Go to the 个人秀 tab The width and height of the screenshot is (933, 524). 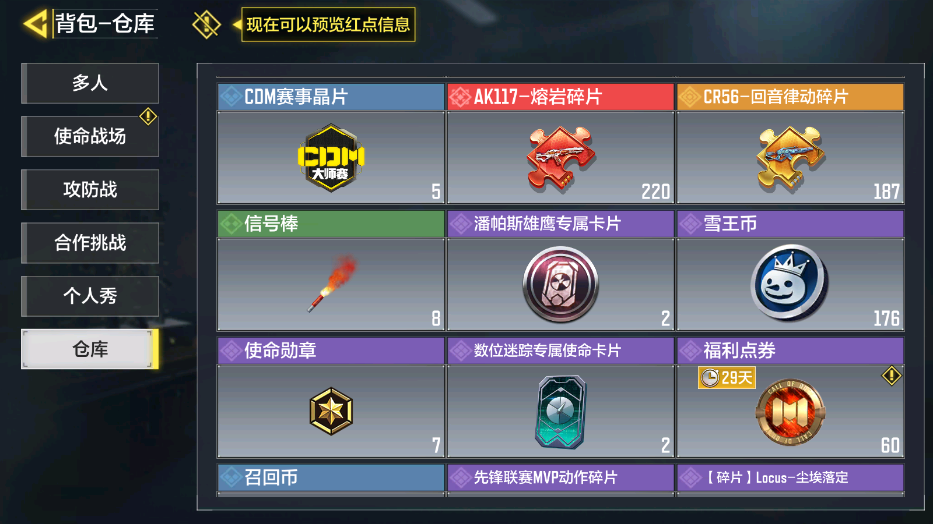[90, 296]
